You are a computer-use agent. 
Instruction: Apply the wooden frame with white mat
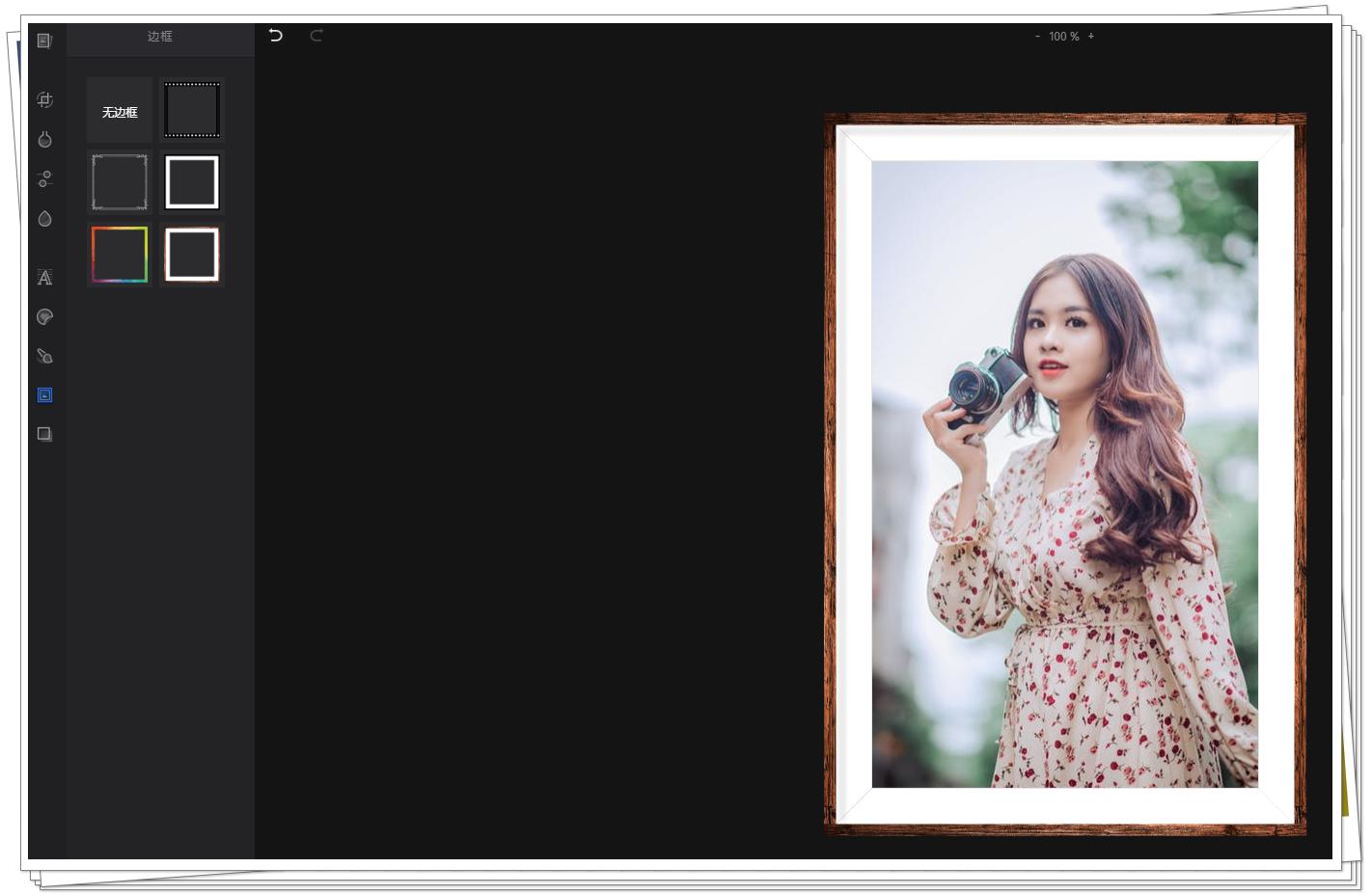[x=192, y=255]
